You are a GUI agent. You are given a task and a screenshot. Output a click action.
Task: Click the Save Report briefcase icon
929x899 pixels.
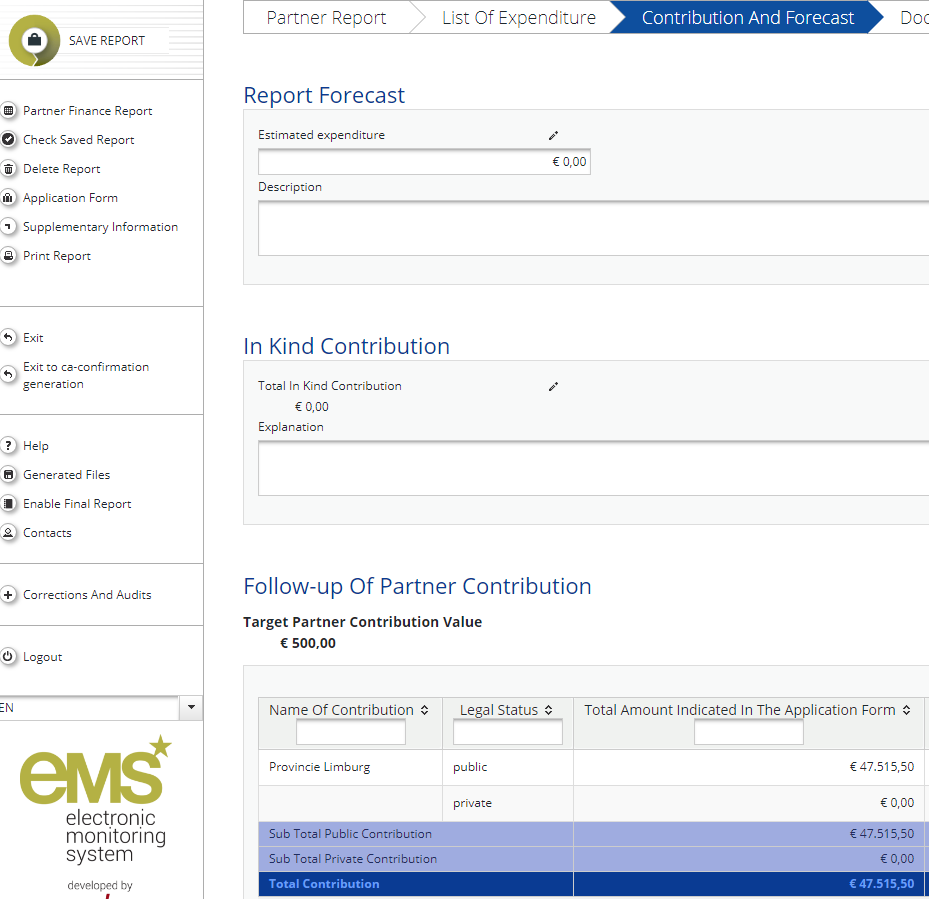click(33, 41)
